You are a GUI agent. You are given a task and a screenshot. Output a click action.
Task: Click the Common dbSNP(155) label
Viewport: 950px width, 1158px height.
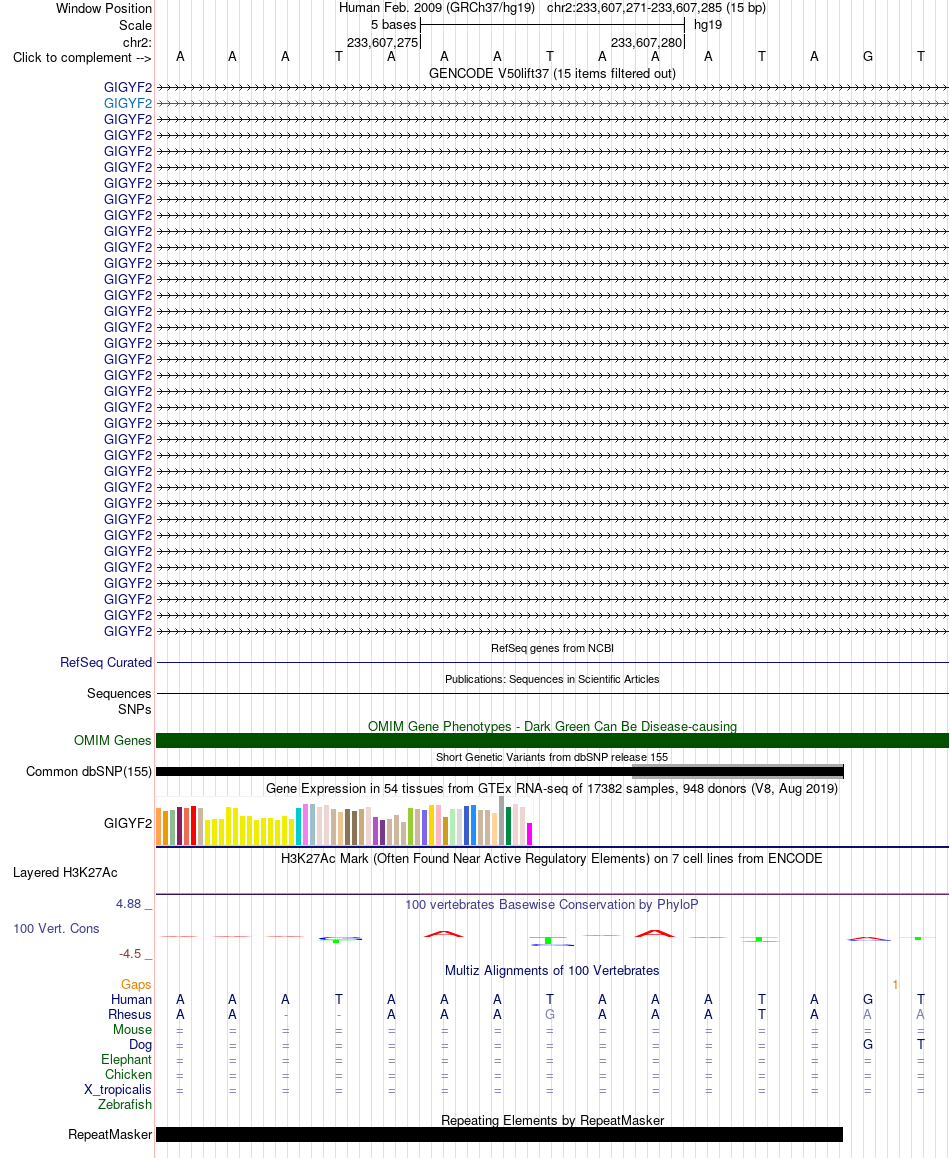[89, 772]
